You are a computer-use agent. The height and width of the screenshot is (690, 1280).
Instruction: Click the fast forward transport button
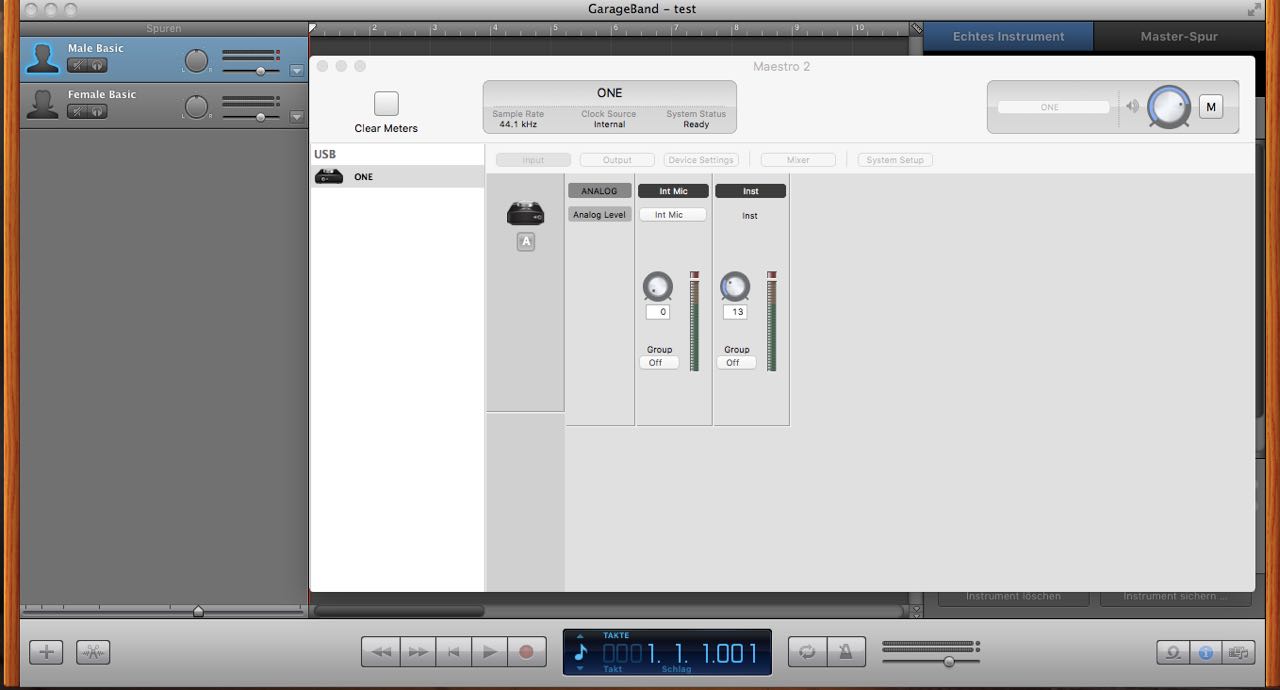coord(418,652)
